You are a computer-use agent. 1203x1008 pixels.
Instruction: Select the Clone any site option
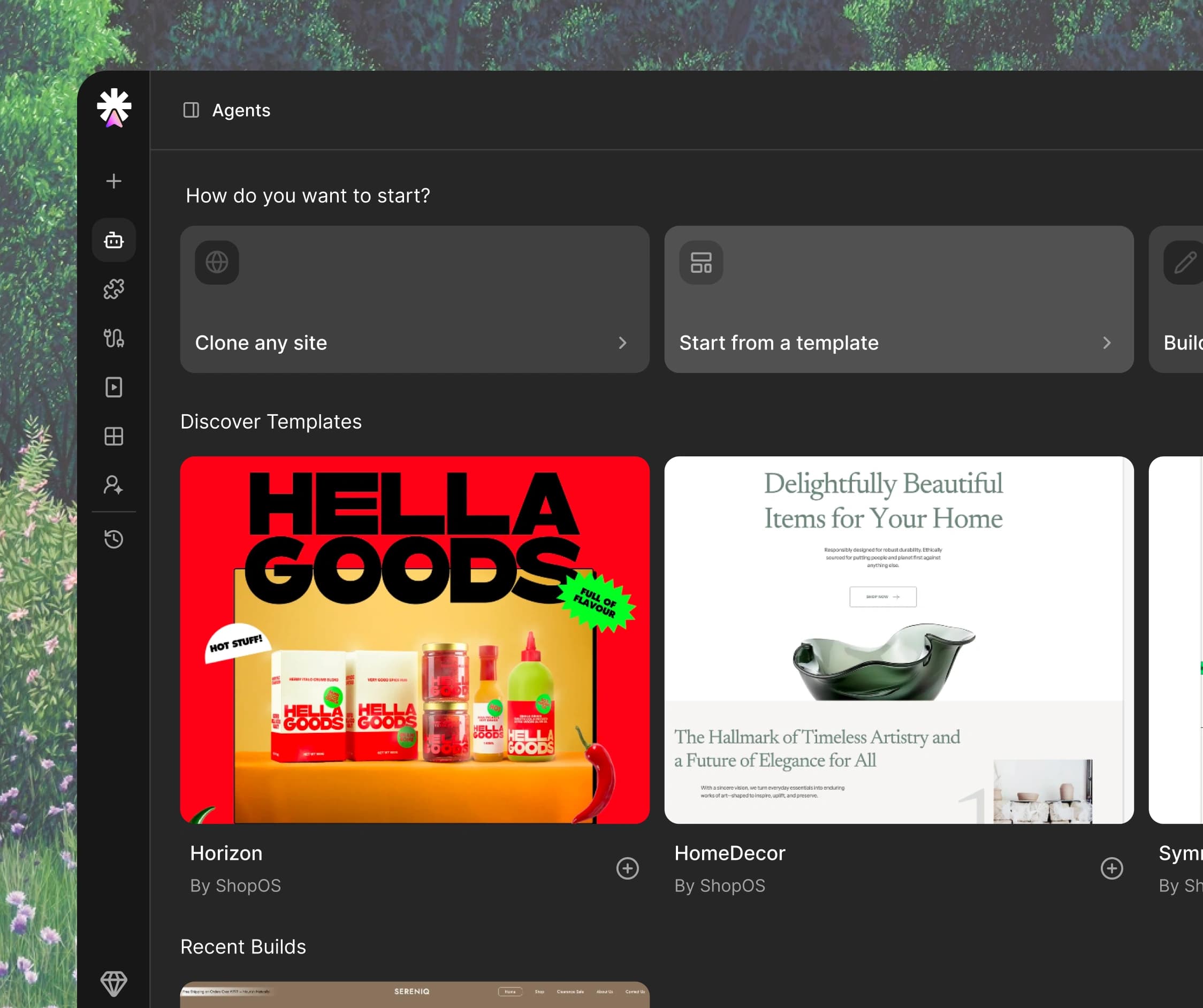click(415, 299)
